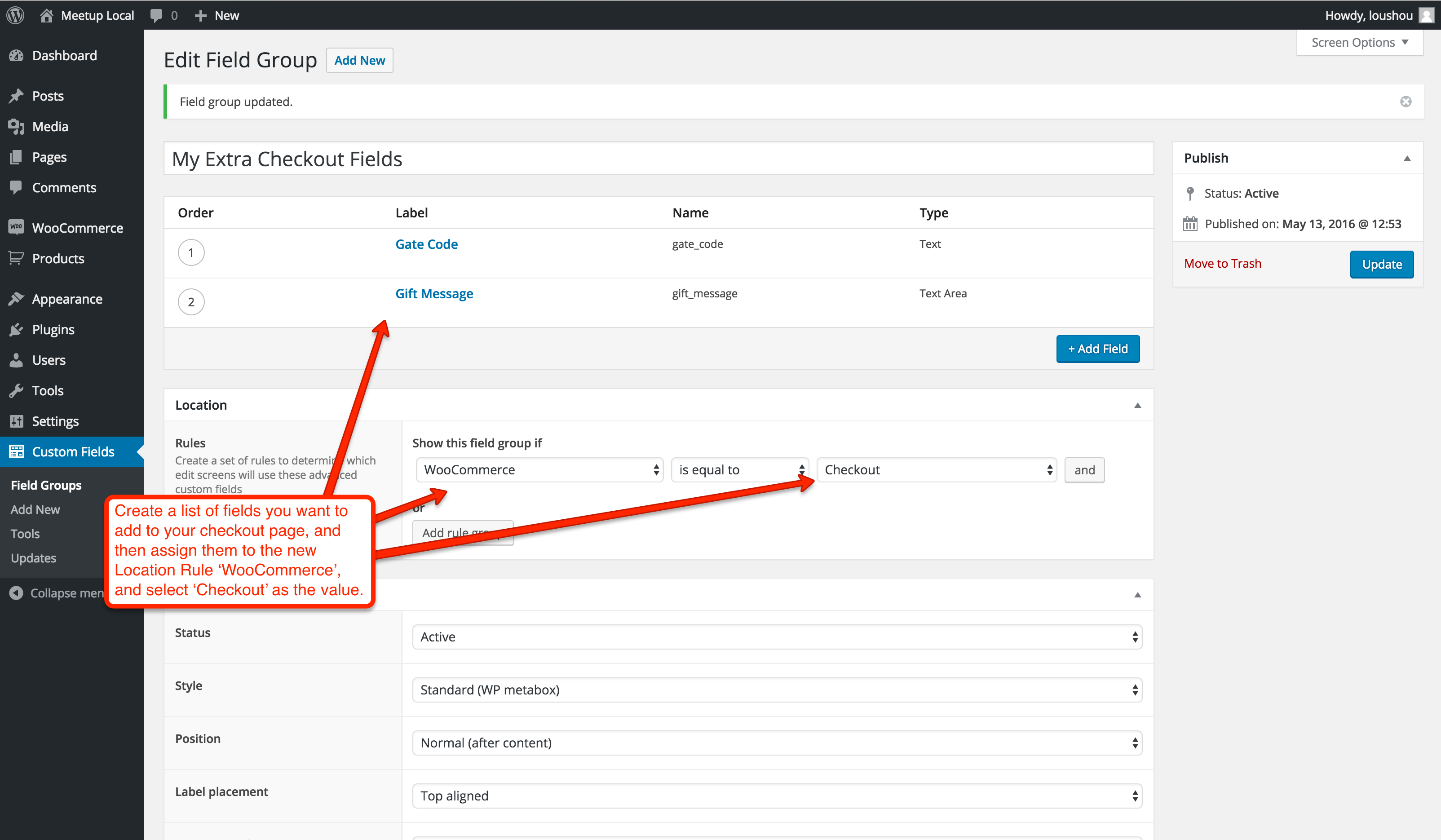Open the WooCommerce rule parameter dropdown
Viewport: 1441px width, 840px height.
pos(539,470)
